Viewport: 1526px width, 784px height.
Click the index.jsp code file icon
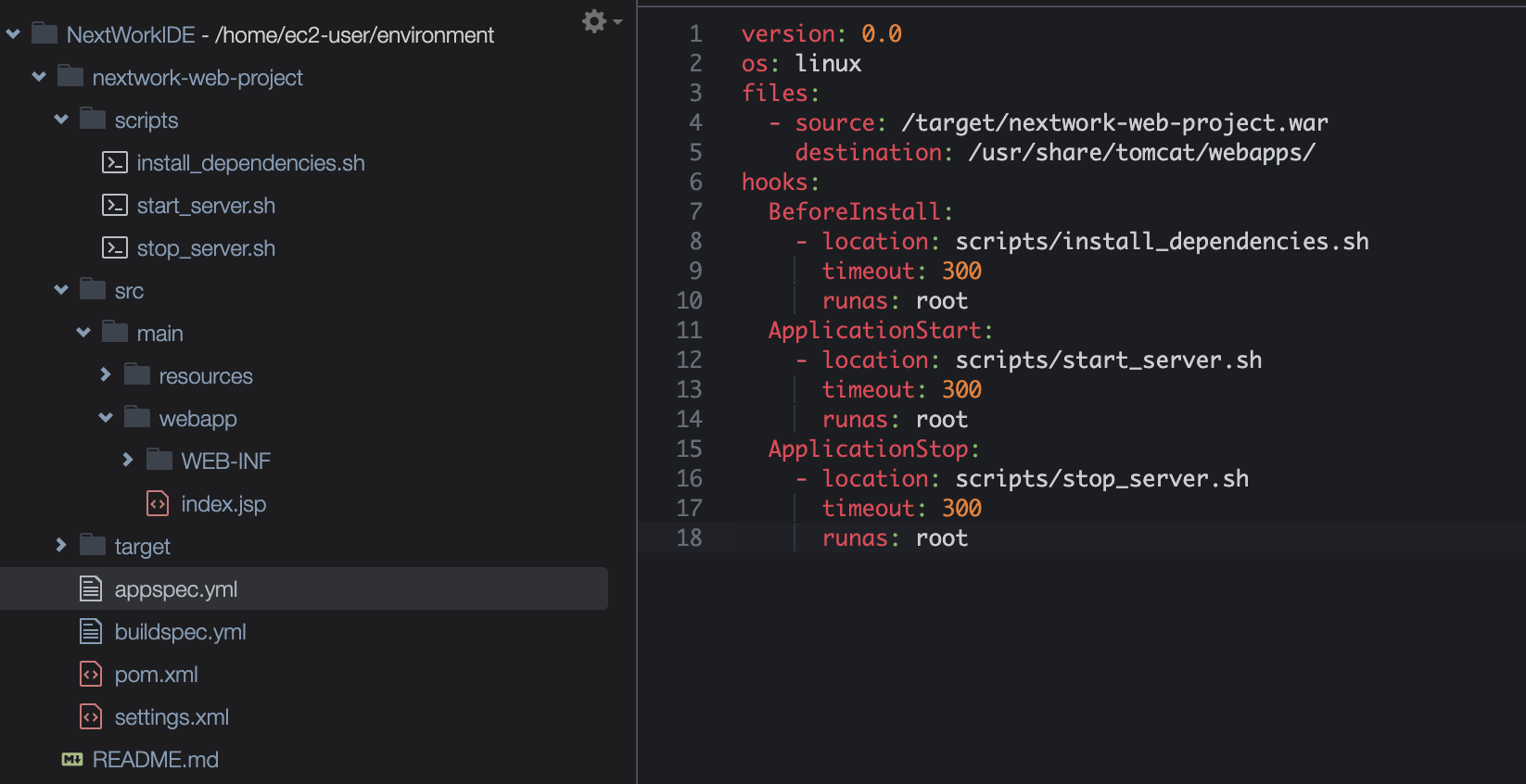tap(158, 504)
